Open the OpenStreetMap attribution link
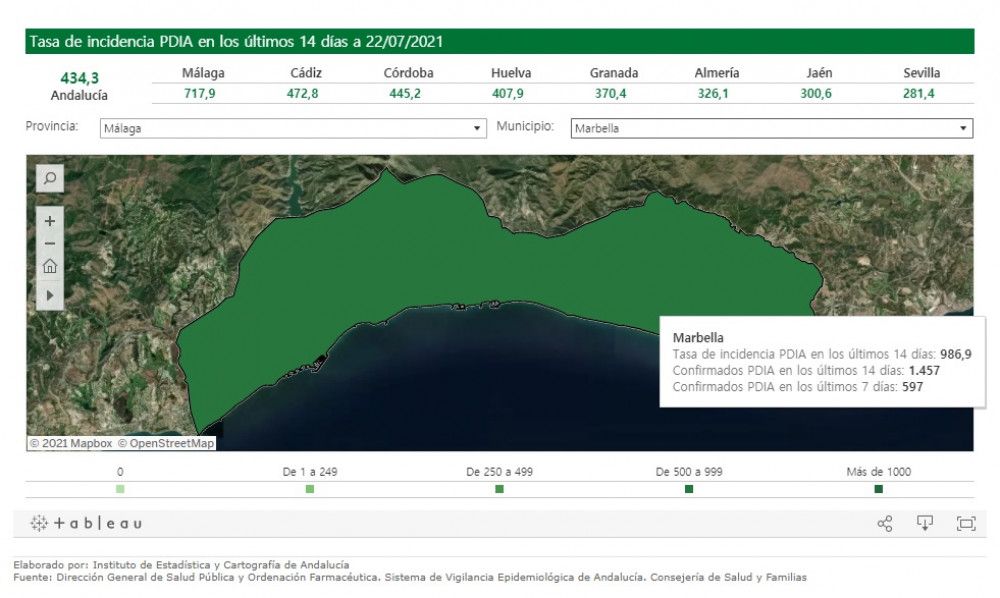 (x=166, y=443)
